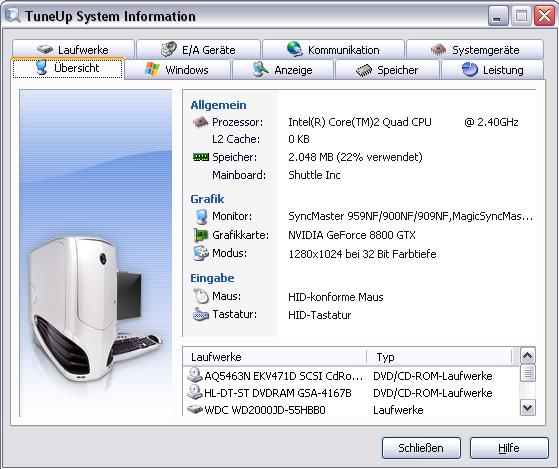
Task: Click the graphics card icon beside Grafikkarte
Action: point(201,235)
